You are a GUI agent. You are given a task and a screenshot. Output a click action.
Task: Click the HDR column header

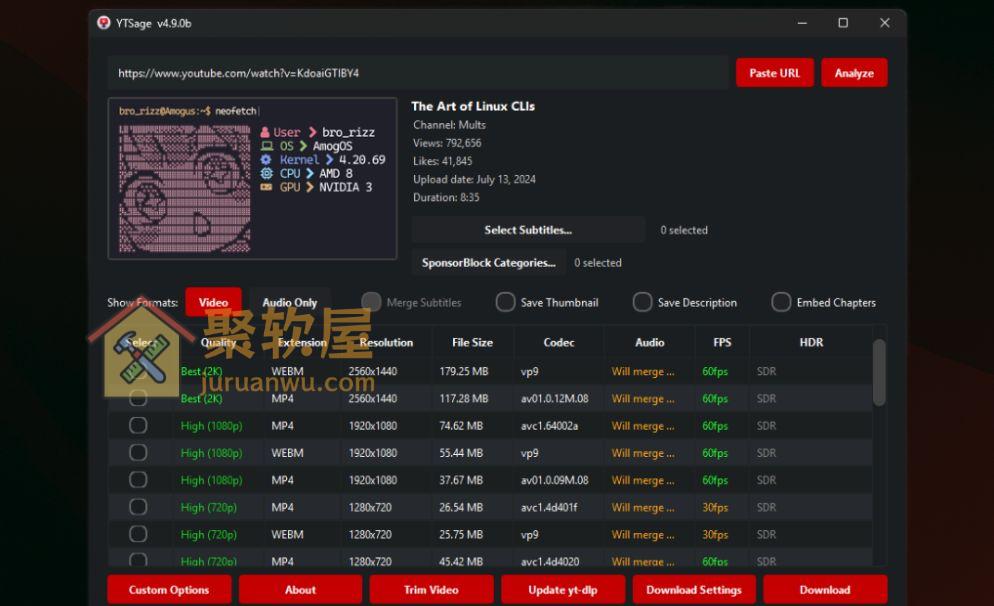point(811,342)
